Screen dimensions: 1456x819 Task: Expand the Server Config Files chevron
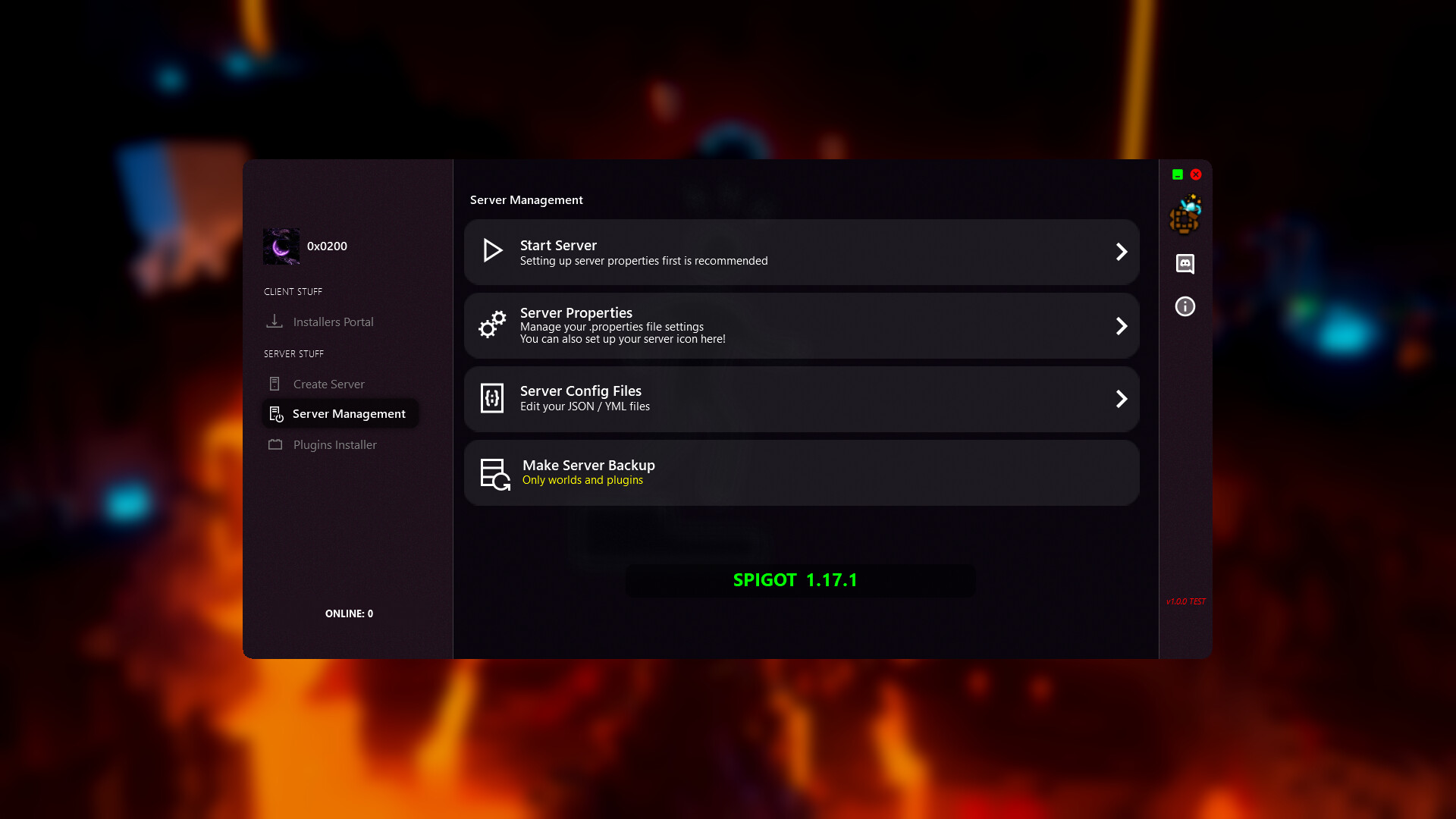click(x=1122, y=398)
